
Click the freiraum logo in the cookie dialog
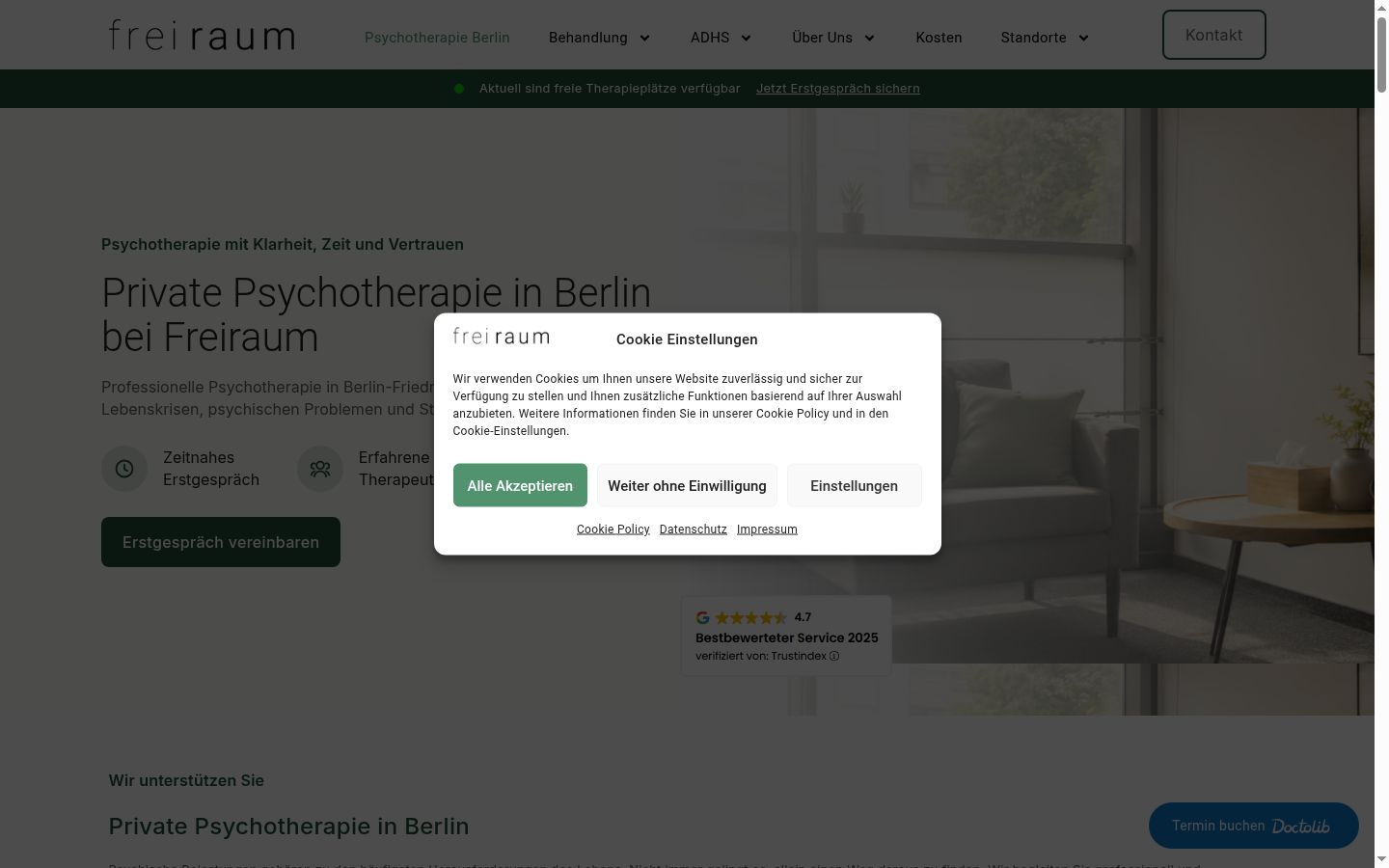(502, 337)
